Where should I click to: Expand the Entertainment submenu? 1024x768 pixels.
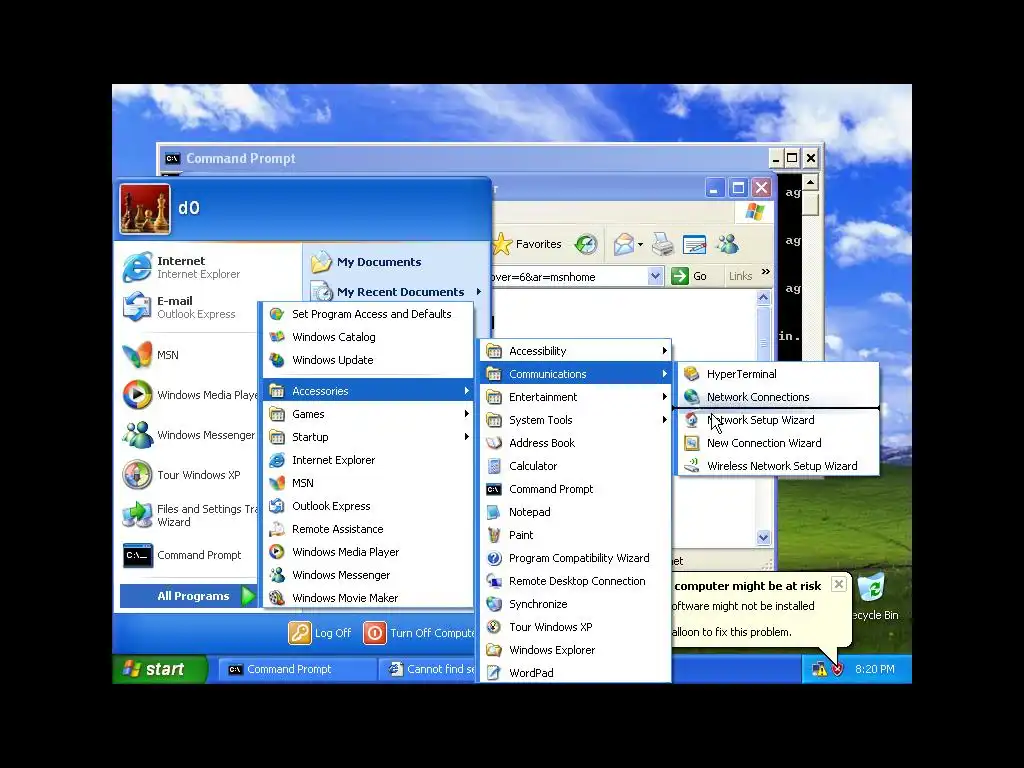click(x=575, y=397)
